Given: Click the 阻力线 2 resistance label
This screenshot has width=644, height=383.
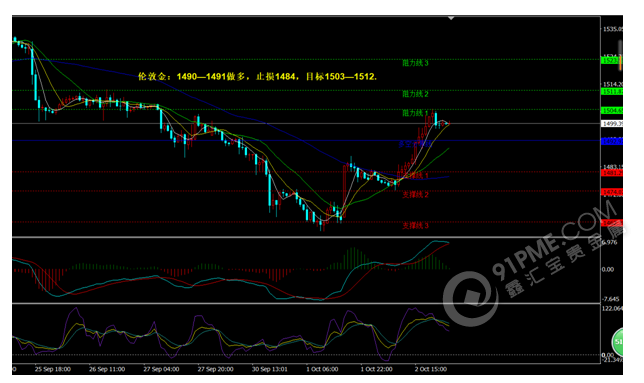Looking at the screenshot, I should [x=415, y=94].
